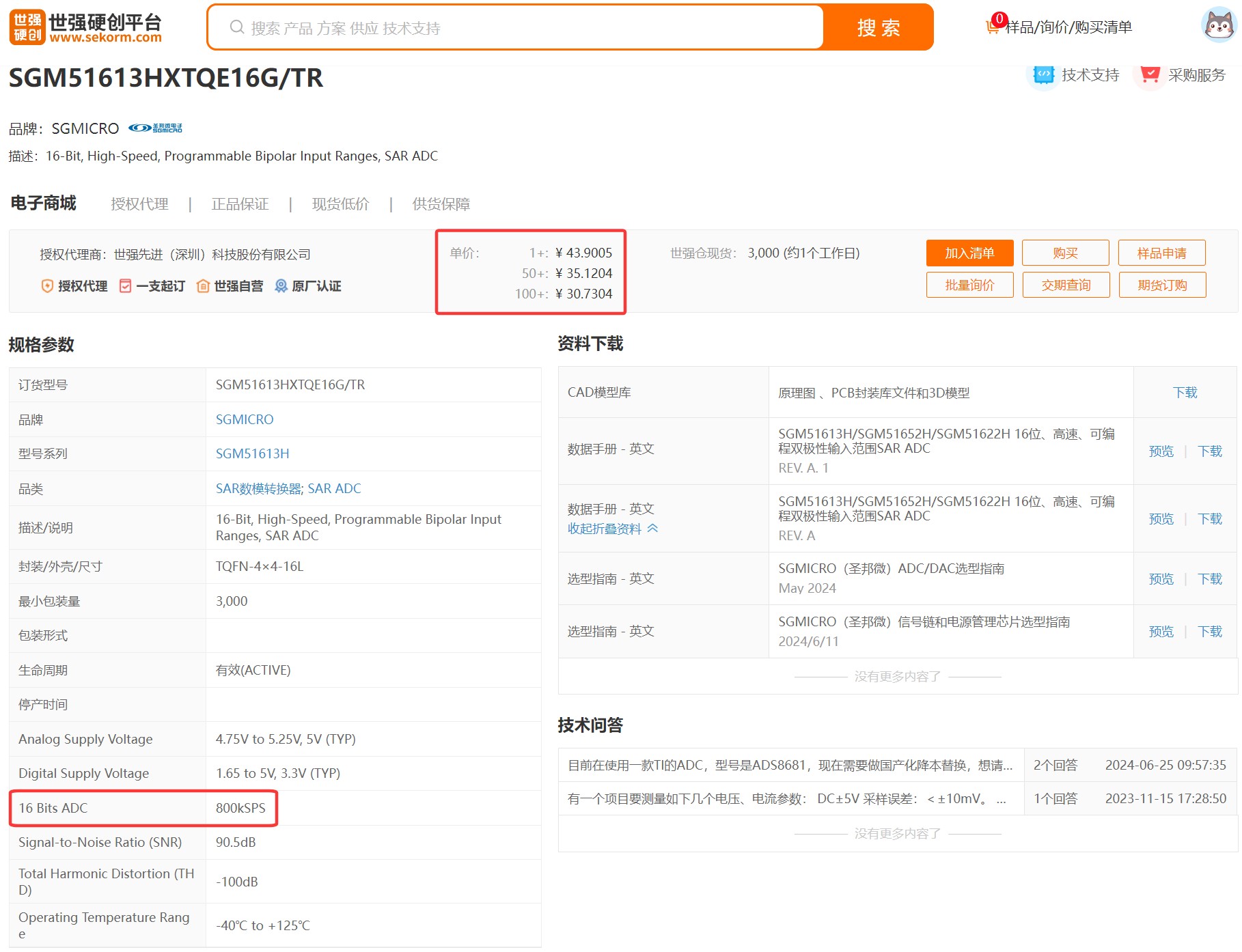Screen dimensions: 1242x952
Task: Click the 授权代理 shield badge icon
Action: [x=46, y=286]
